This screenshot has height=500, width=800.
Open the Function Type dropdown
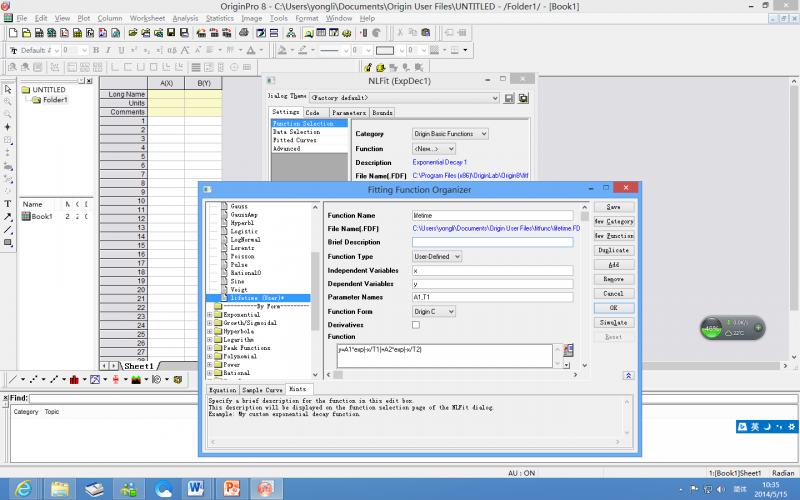(x=437, y=256)
